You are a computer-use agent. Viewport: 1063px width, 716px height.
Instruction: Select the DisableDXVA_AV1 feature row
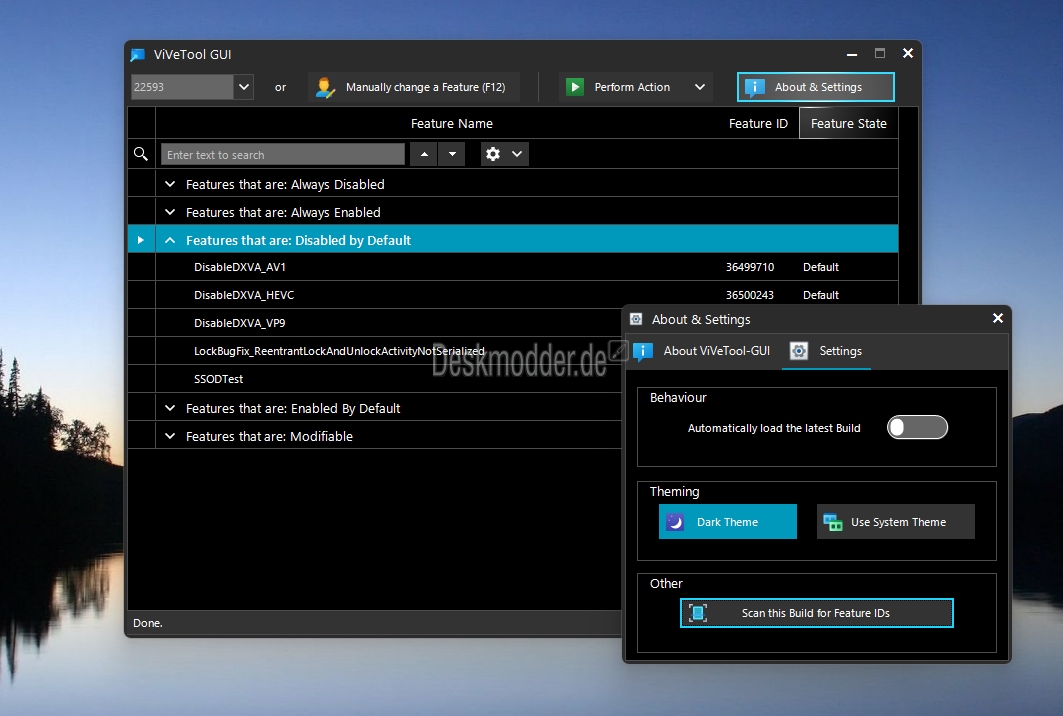(x=513, y=267)
